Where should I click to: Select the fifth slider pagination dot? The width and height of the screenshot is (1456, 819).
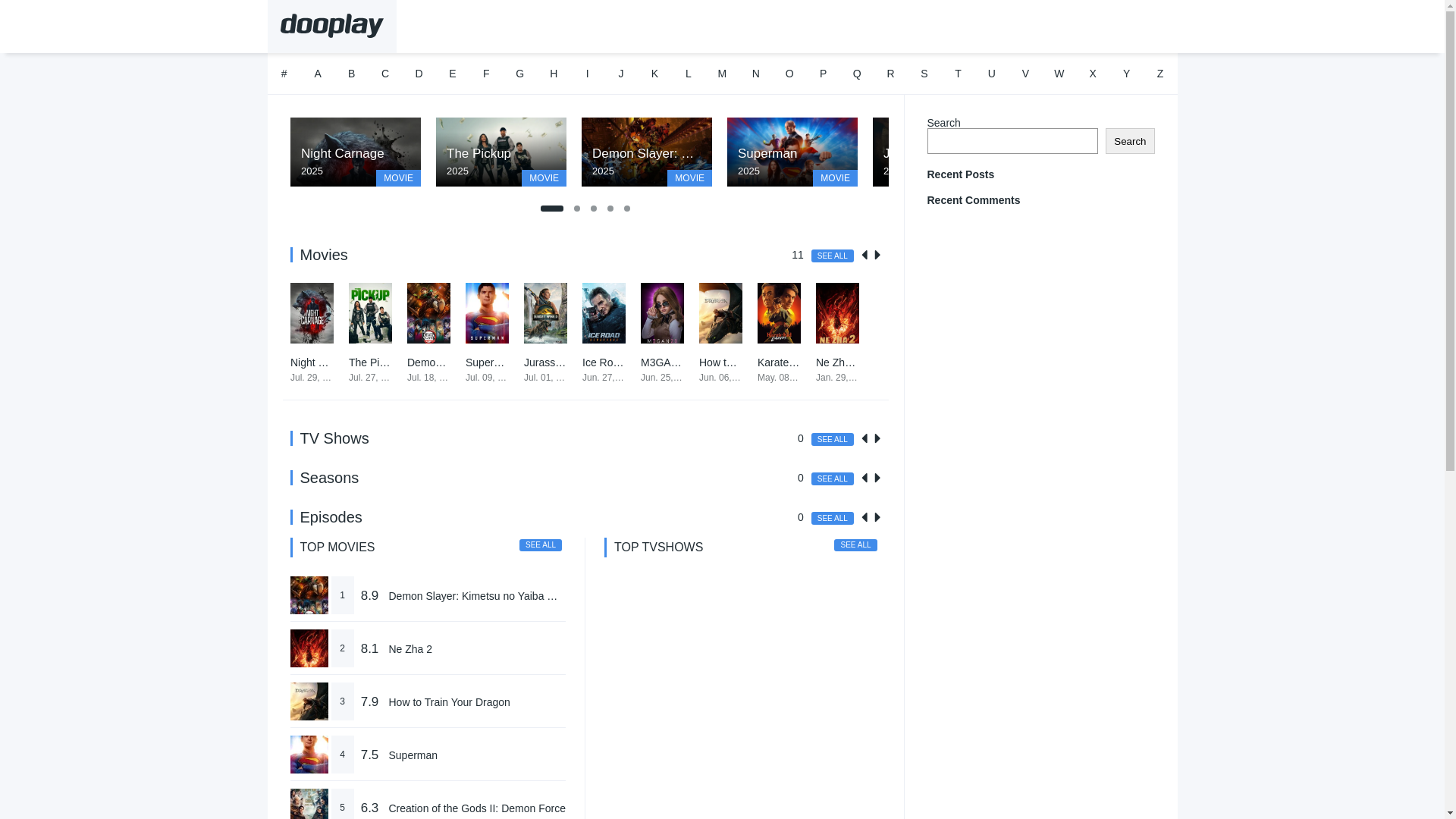pyautogui.click(x=627, y=209)
